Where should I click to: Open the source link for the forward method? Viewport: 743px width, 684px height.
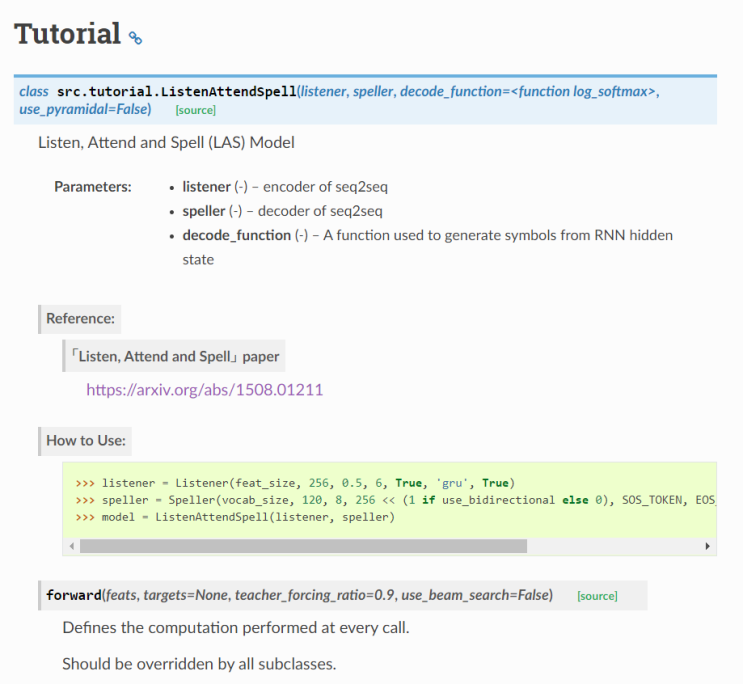pyautogui.click(x=597, y=596)
